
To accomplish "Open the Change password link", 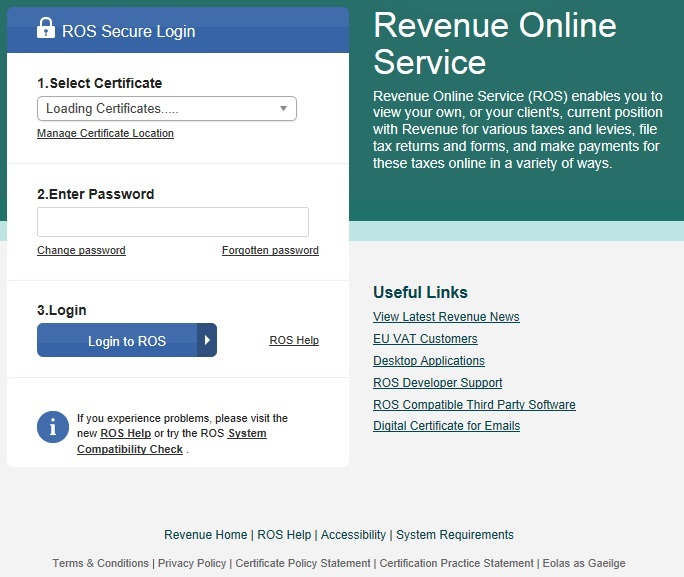I will 81,250.
